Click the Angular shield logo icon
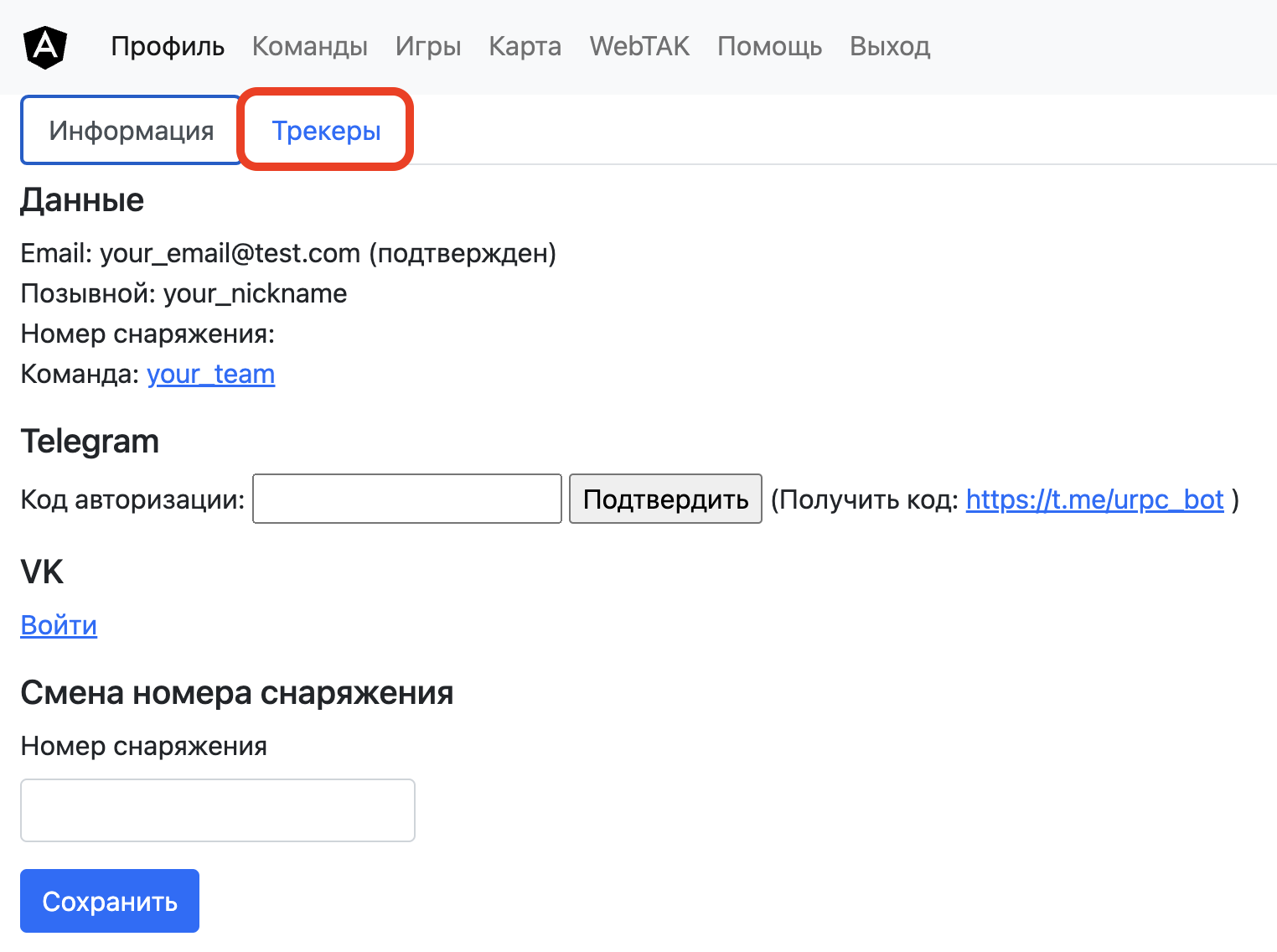Screen dimensions: 1277x952 click(x=45, y=47)
